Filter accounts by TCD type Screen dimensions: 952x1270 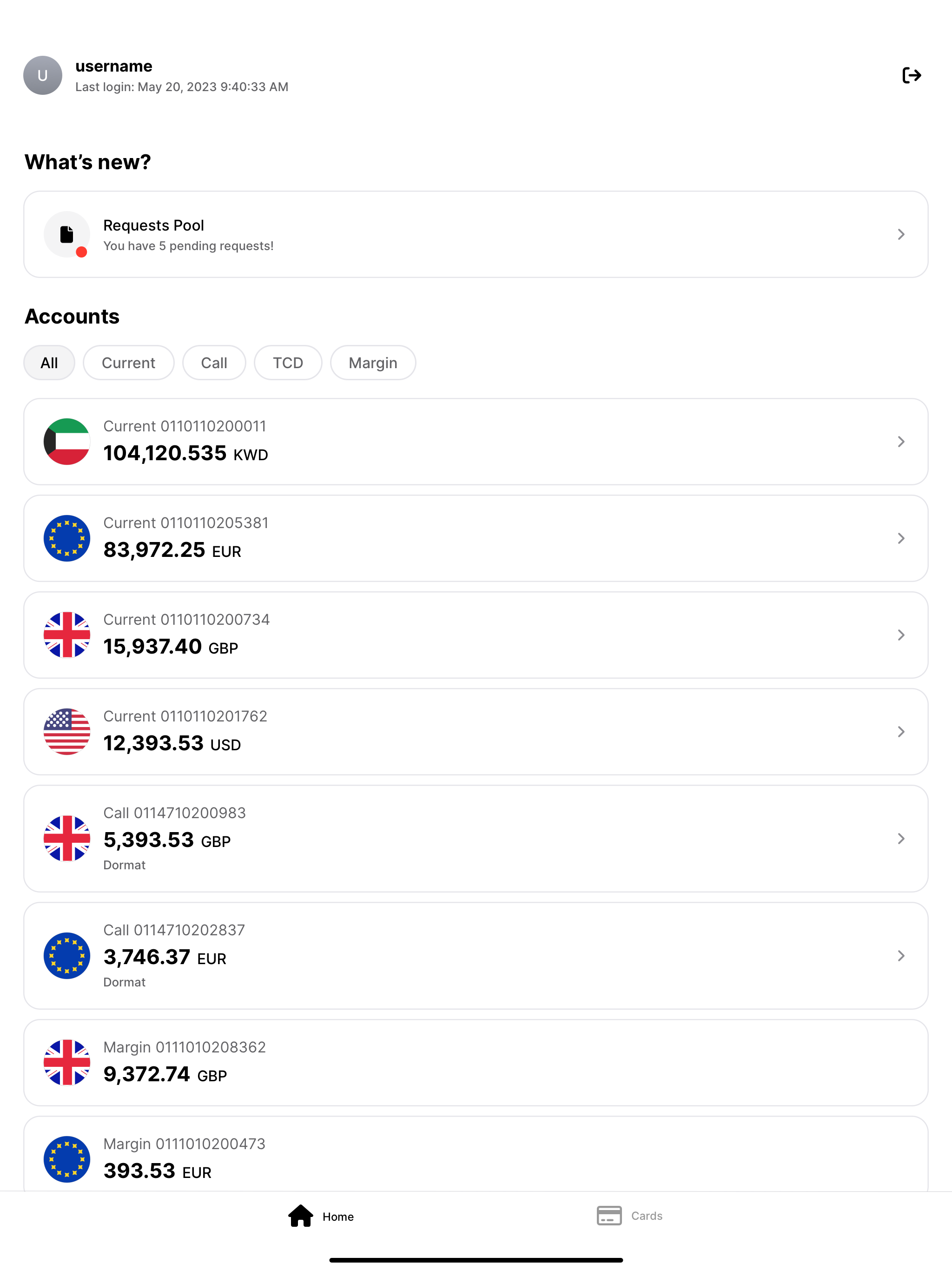tap(288, 363)
